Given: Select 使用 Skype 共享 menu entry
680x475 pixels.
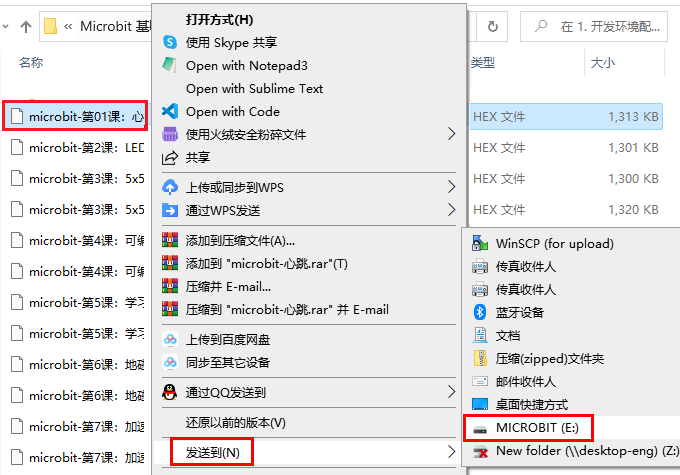Looking at the screenshot, I should pyautogui.click(x=231, y=43).
